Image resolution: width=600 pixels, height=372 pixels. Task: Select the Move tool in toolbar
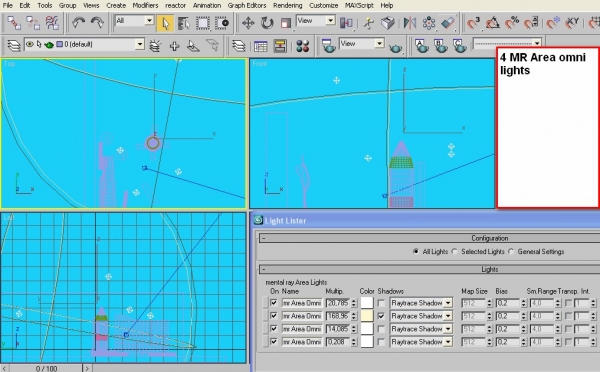click(x=248, y=23)
